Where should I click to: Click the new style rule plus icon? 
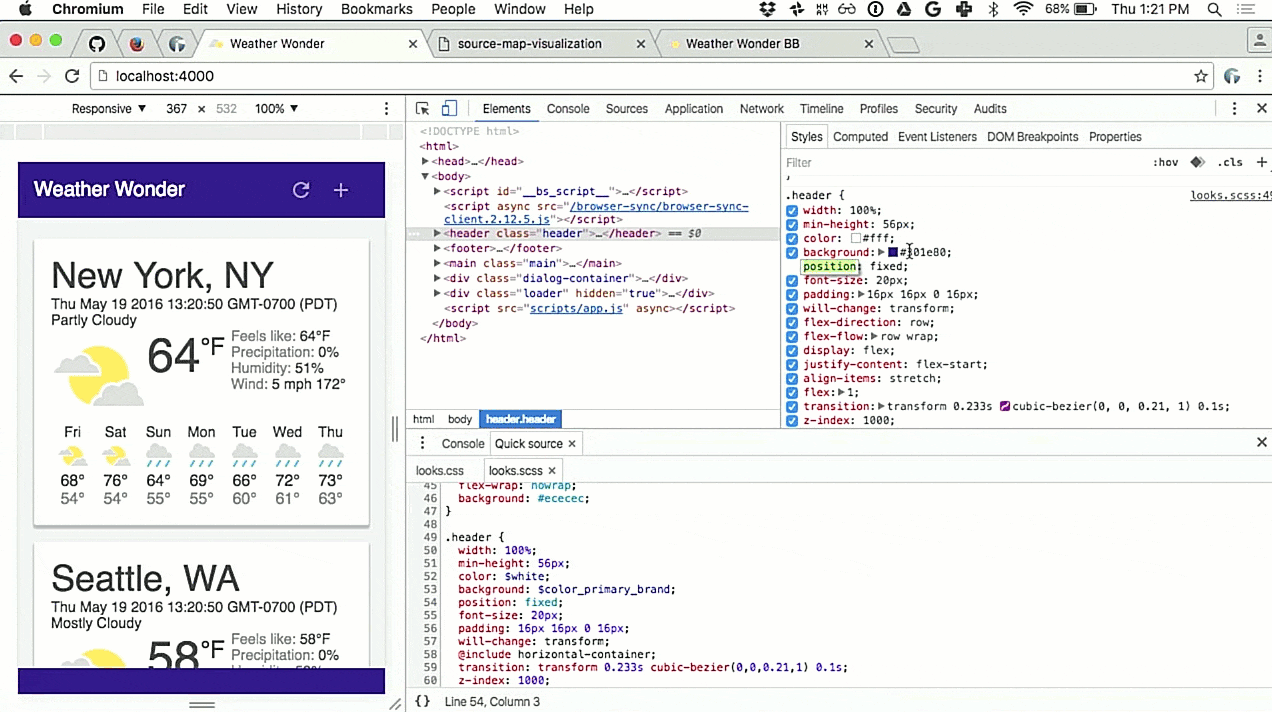click(1261, 162)
